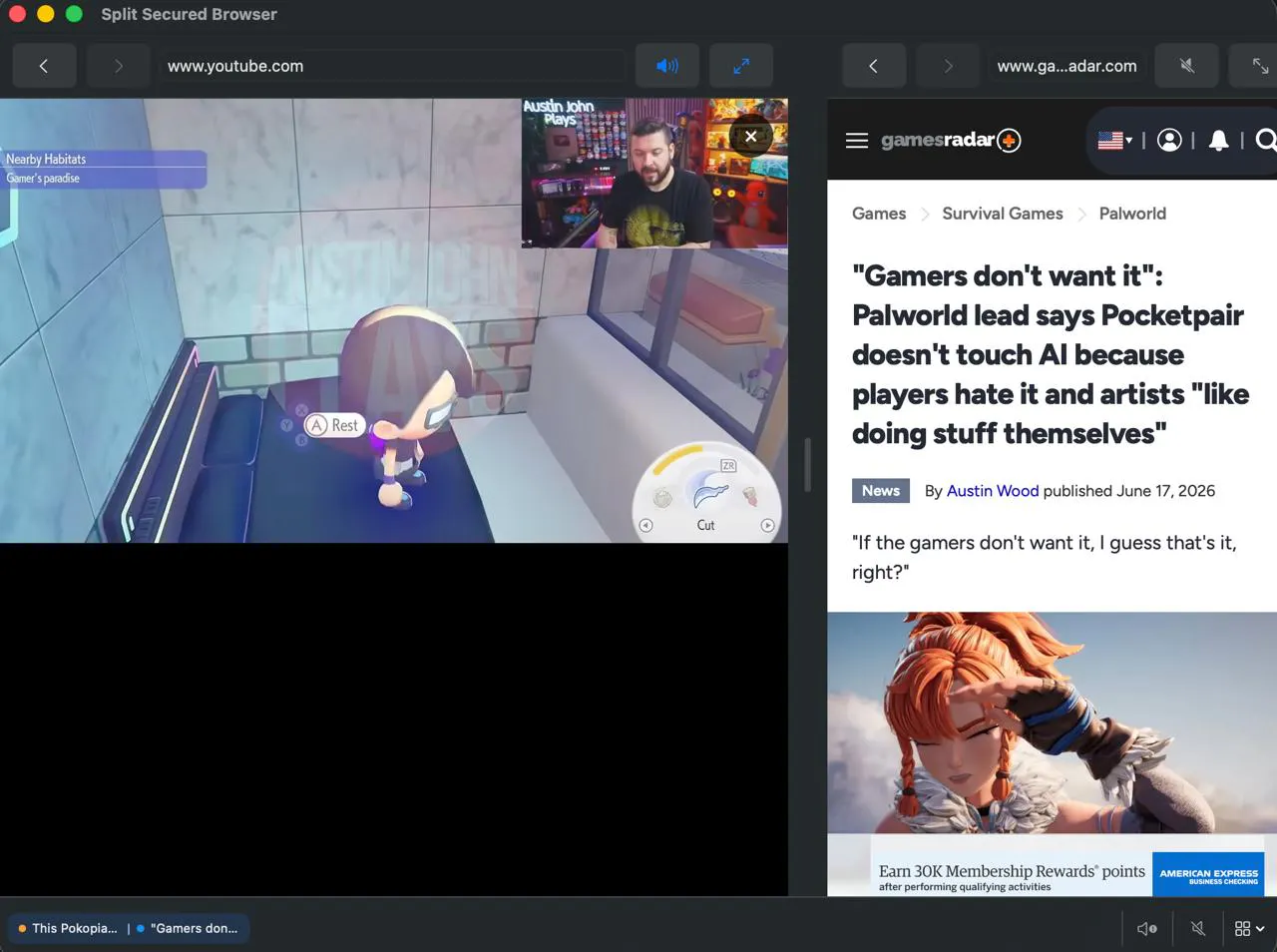Open the Games breadcrumb
The image size is (1277, 952).
pos(879,214)
